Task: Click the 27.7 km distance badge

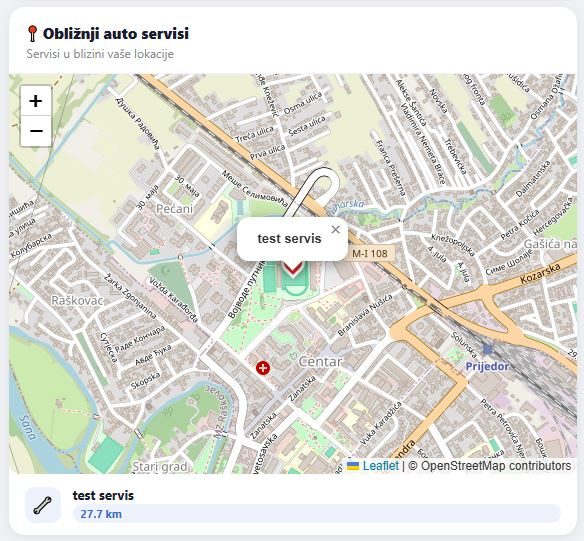Action: [x=317, y=514]
